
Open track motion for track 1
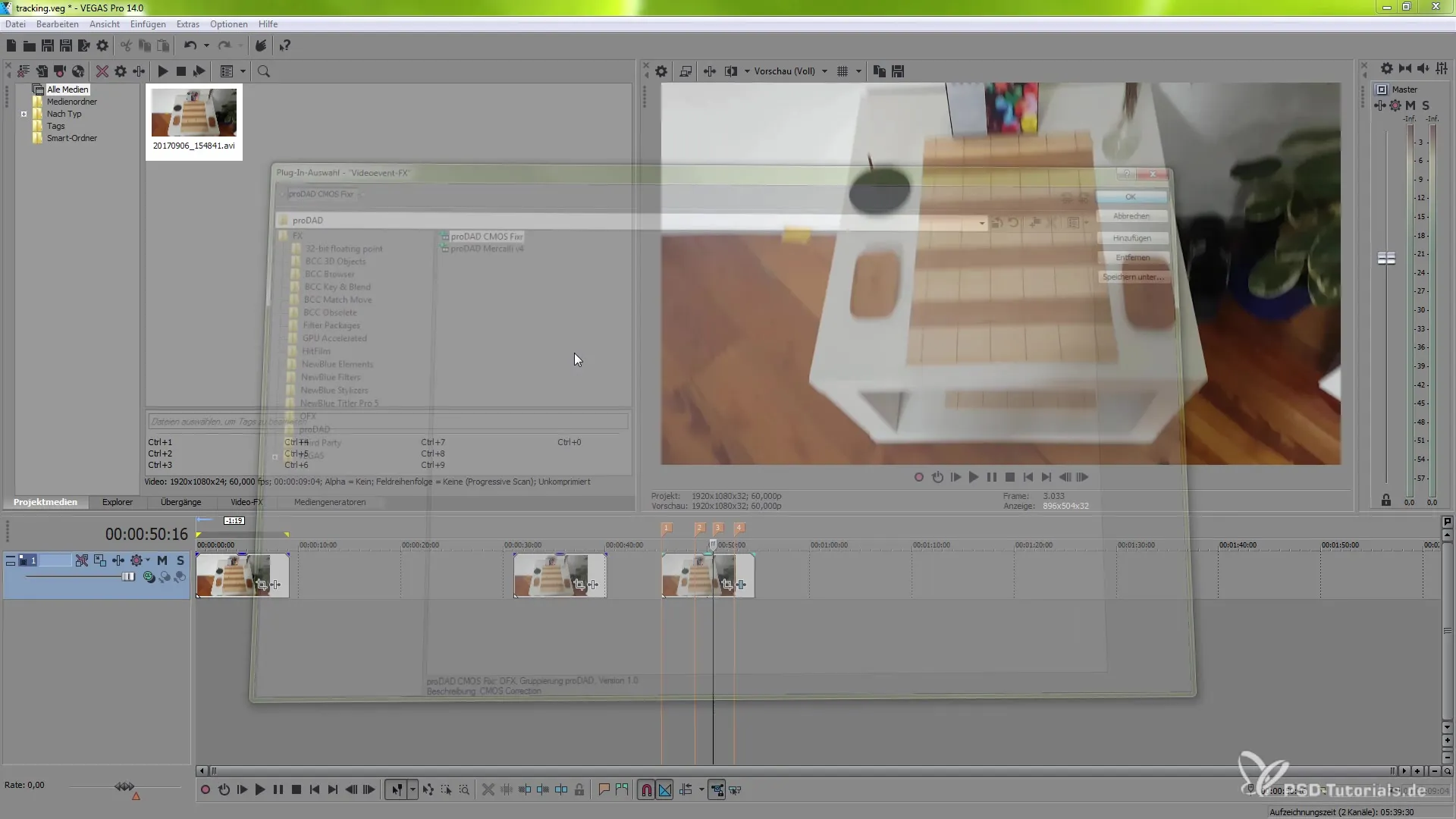[x=100, y=560]
